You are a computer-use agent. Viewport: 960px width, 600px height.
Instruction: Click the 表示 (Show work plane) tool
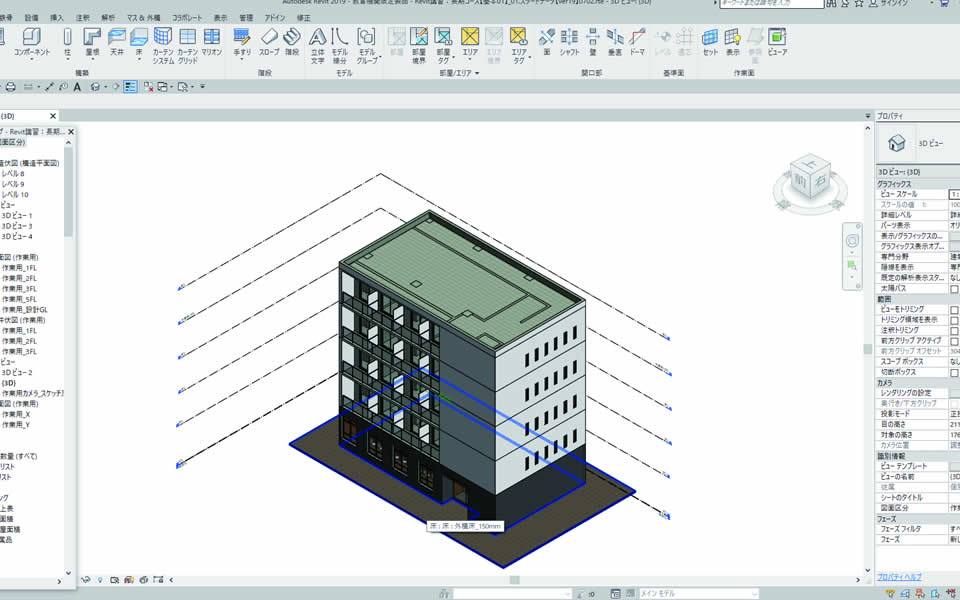coord(732,42)
